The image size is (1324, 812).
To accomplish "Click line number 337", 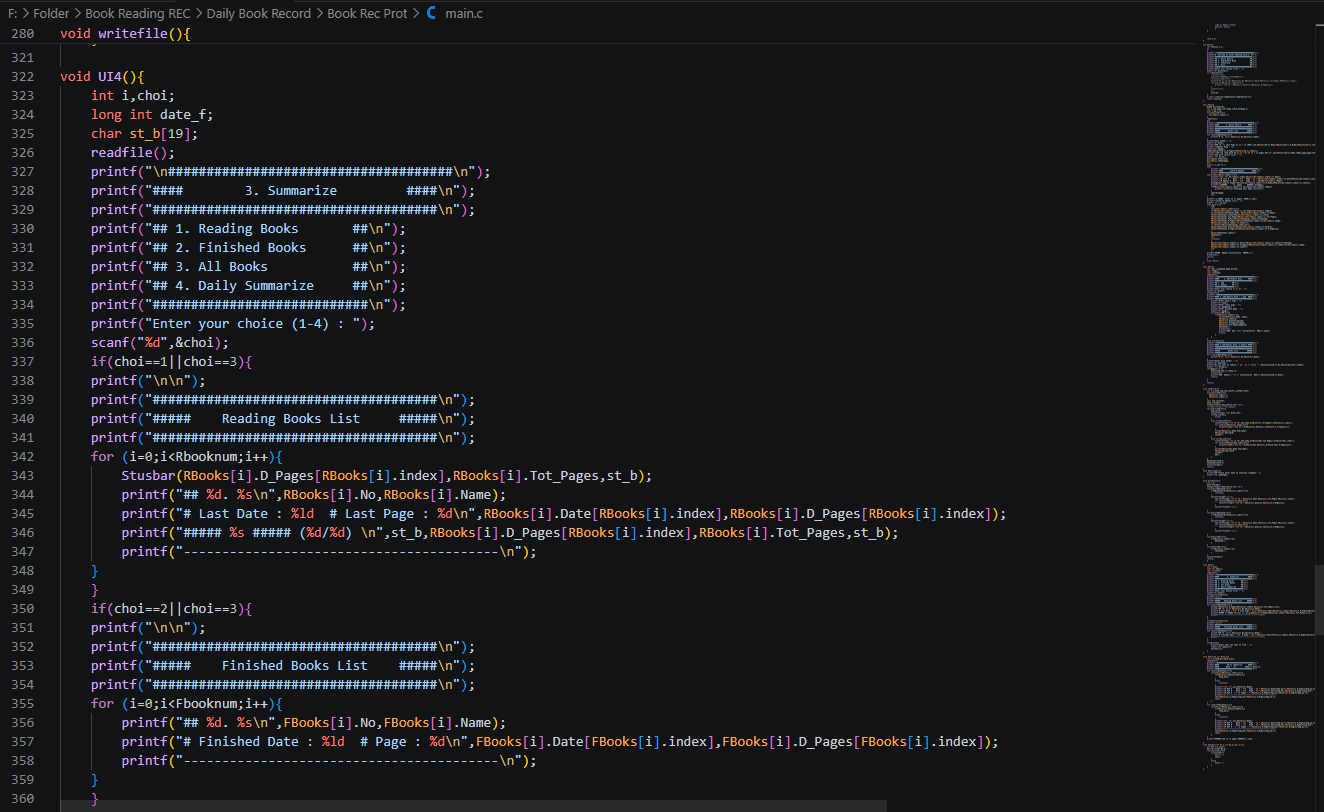I will click(x=22, y=362).
